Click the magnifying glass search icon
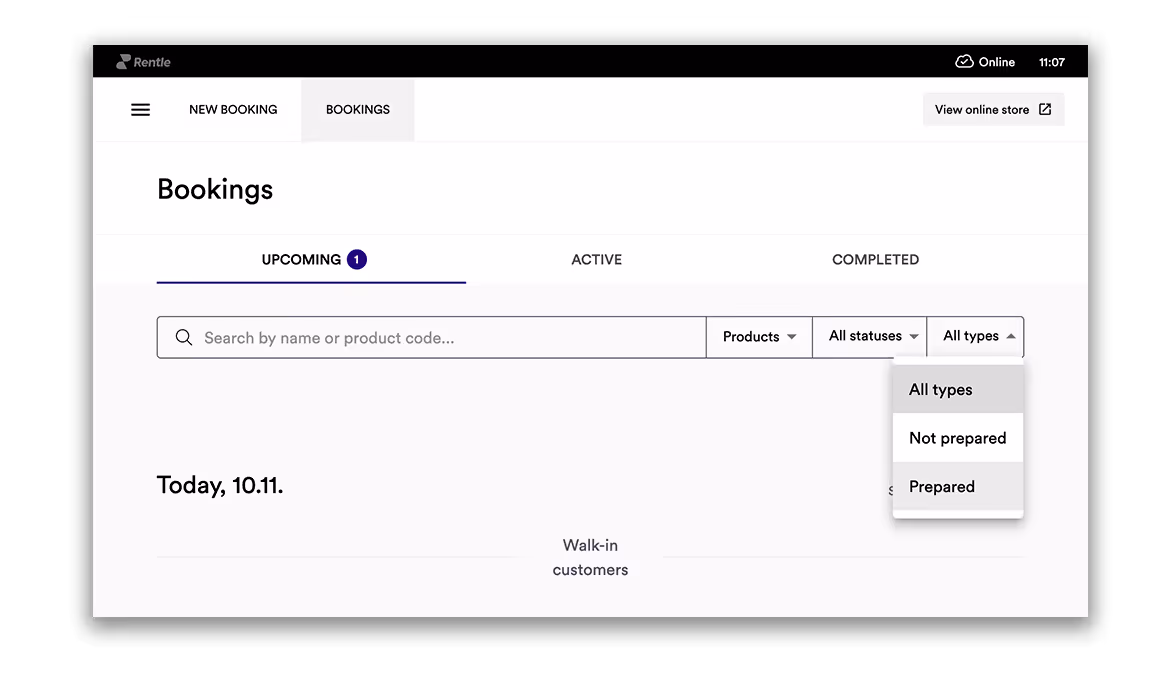The width and height of the screenshot is (1167, 686). coord(183,337)
